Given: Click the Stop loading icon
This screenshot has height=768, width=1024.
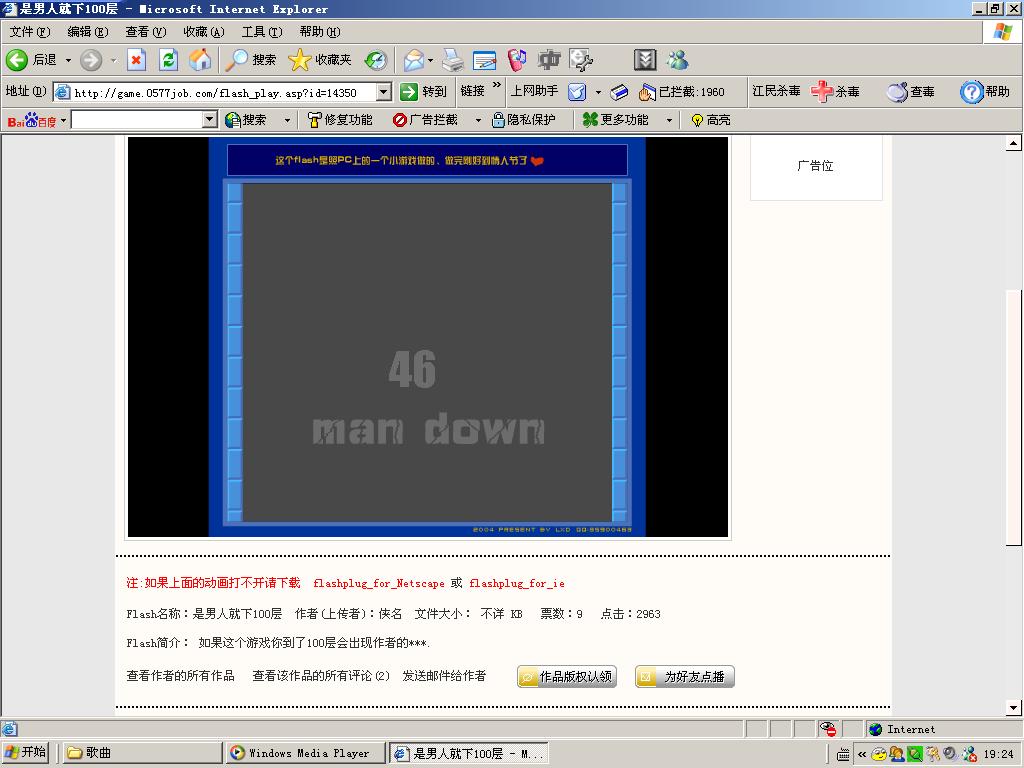Looking at the screenshot, I should tap(137, 60).
